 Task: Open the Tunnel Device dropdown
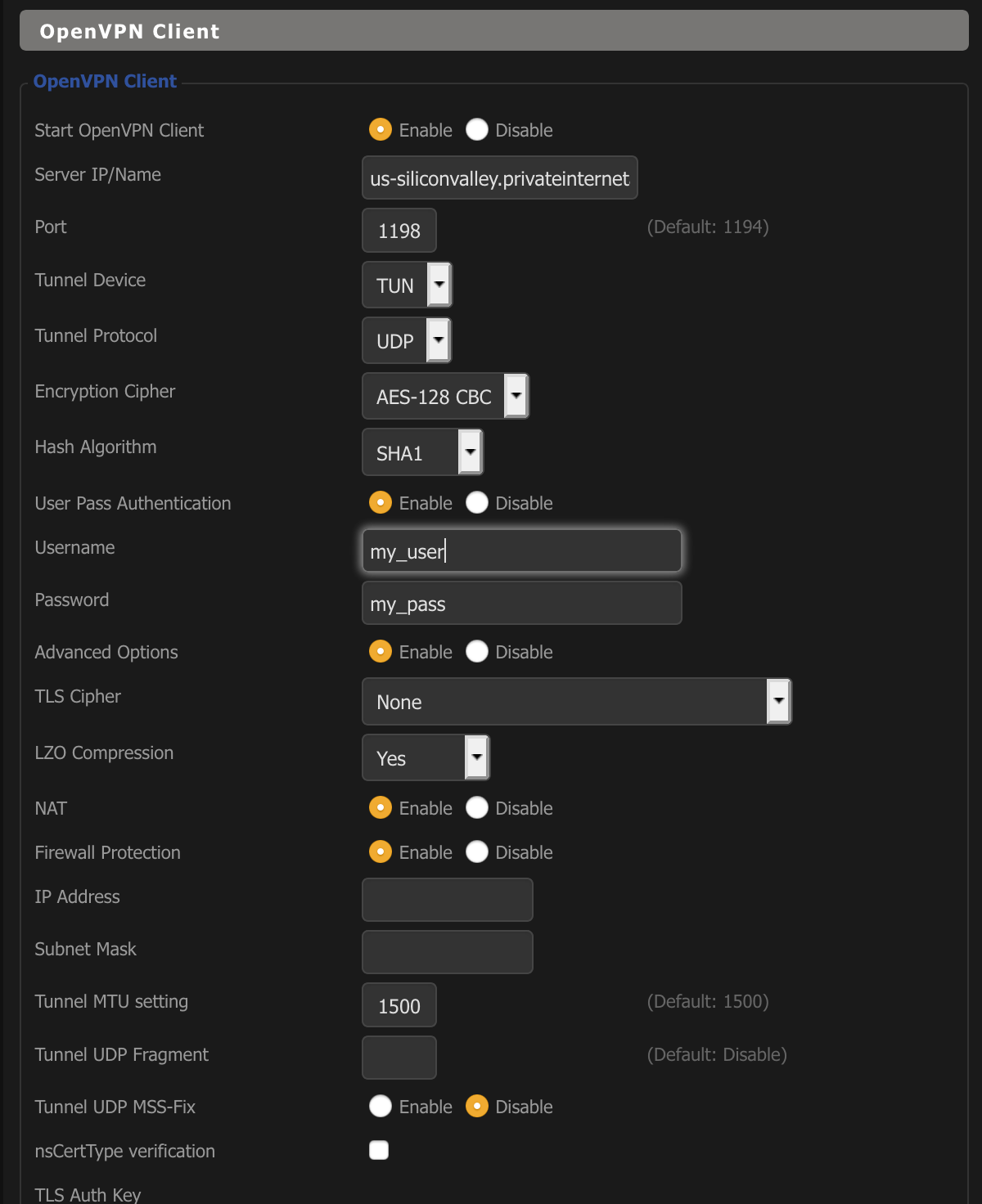tap(407, 285)
